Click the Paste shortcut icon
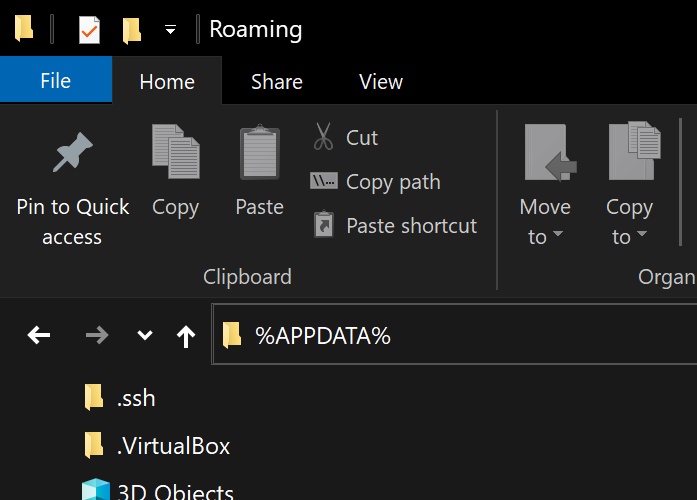Screen dimensions: 697x500 323,225
